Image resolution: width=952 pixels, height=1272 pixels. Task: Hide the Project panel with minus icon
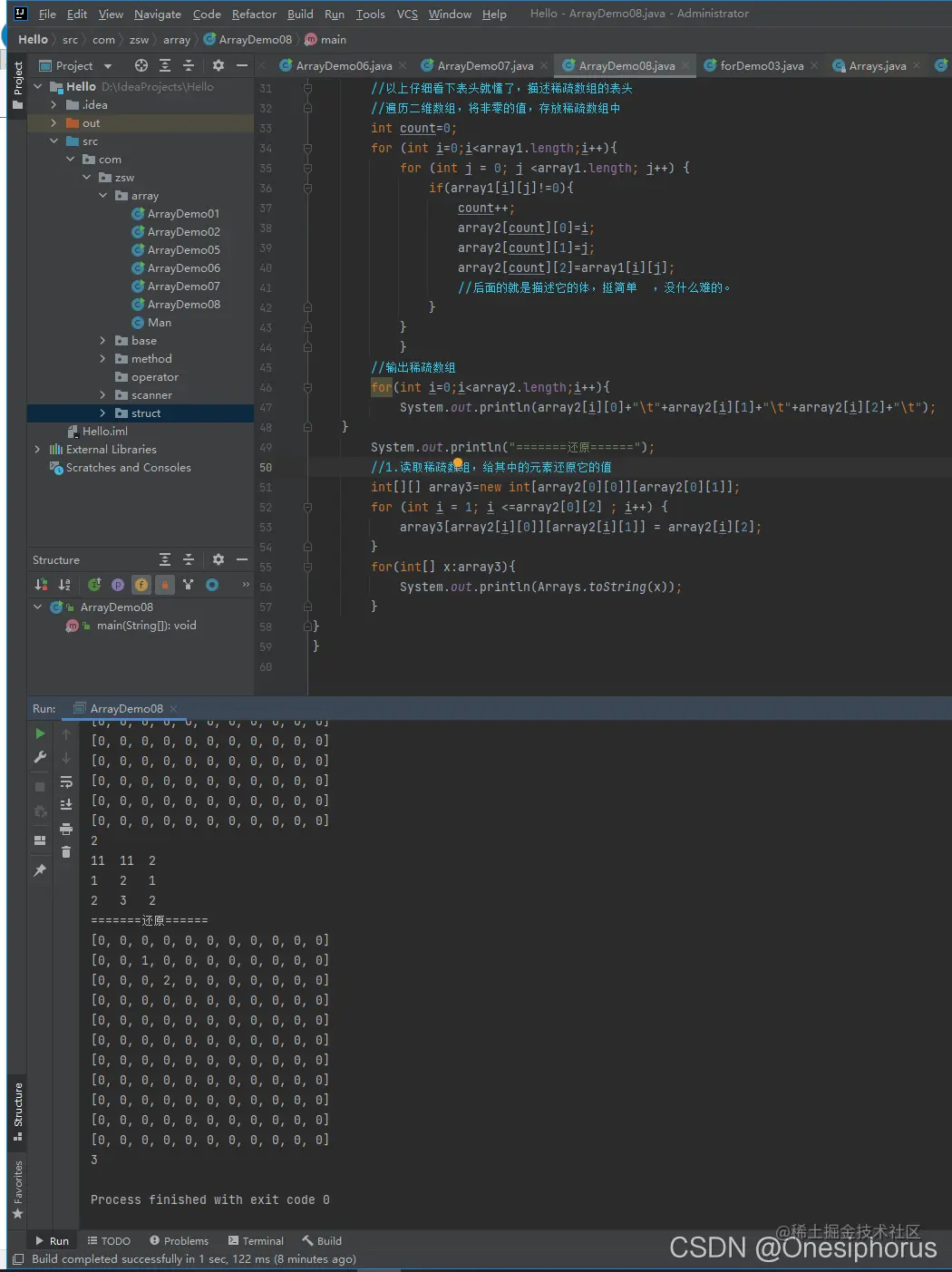pos(242,65)
